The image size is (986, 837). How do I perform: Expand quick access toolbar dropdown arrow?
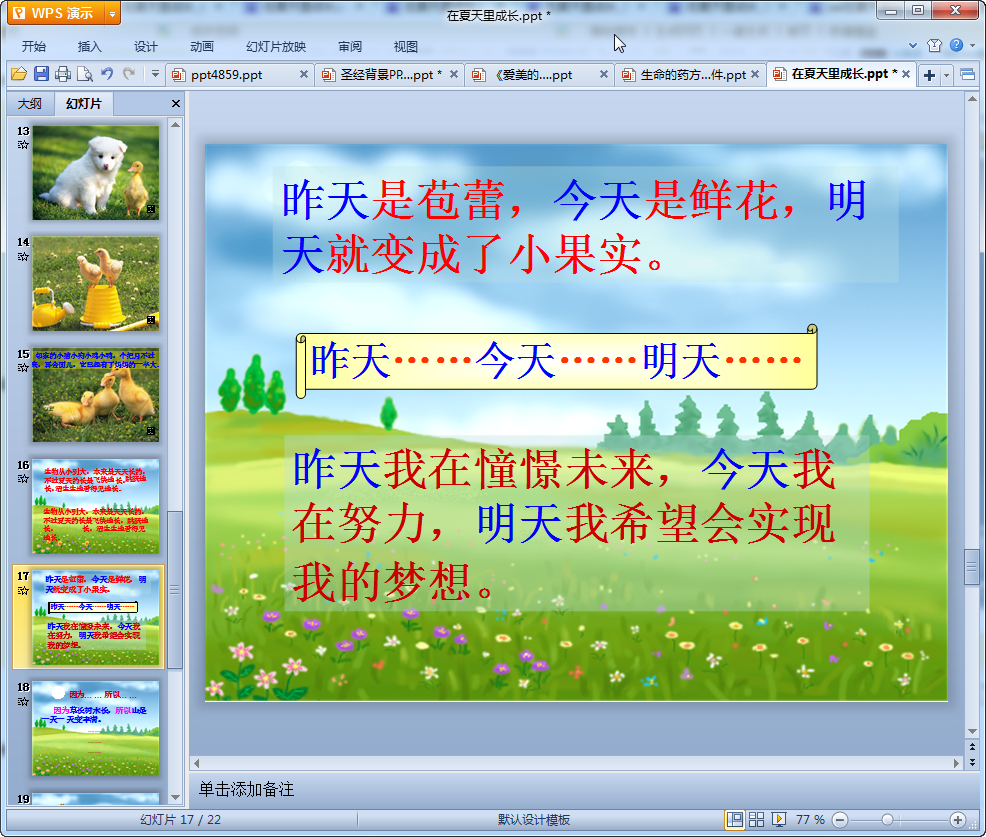point(155,74)
